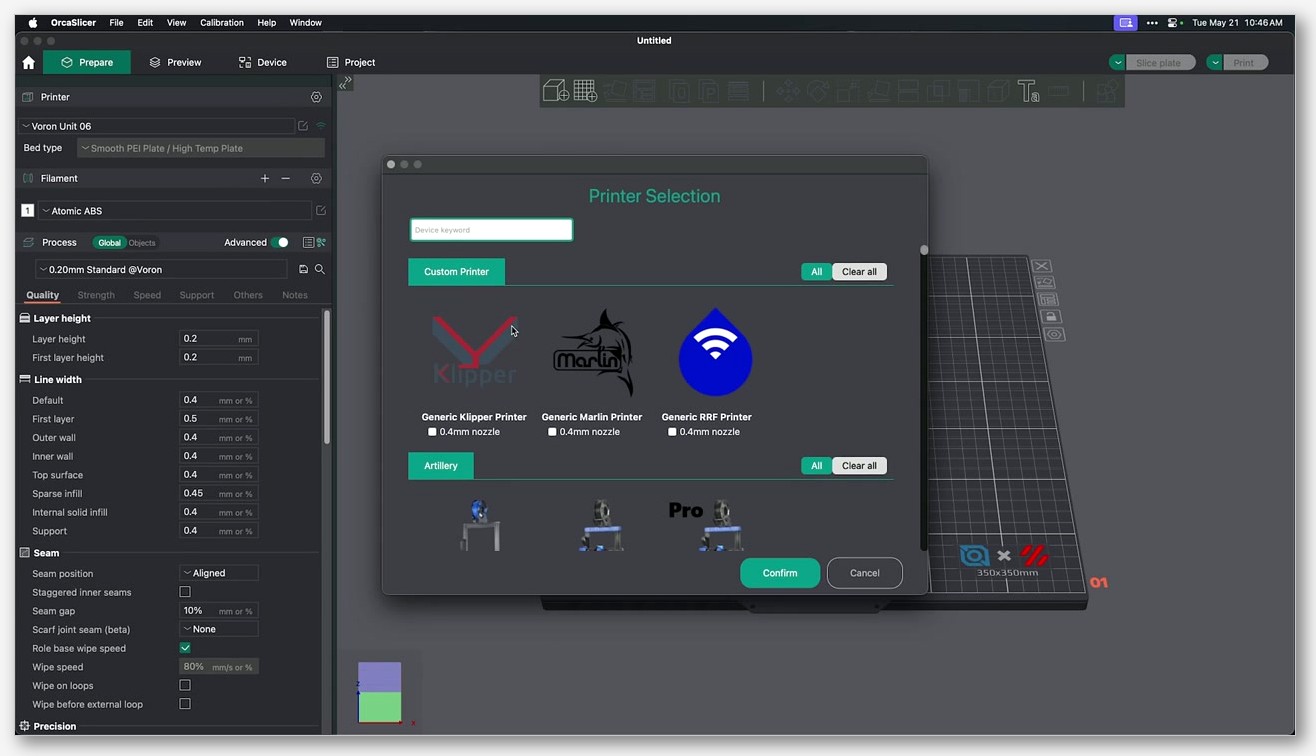Click the compare presets icon
Image resolution: width=1316 pixels, height=756 pixels.
(x=321, y=242)
